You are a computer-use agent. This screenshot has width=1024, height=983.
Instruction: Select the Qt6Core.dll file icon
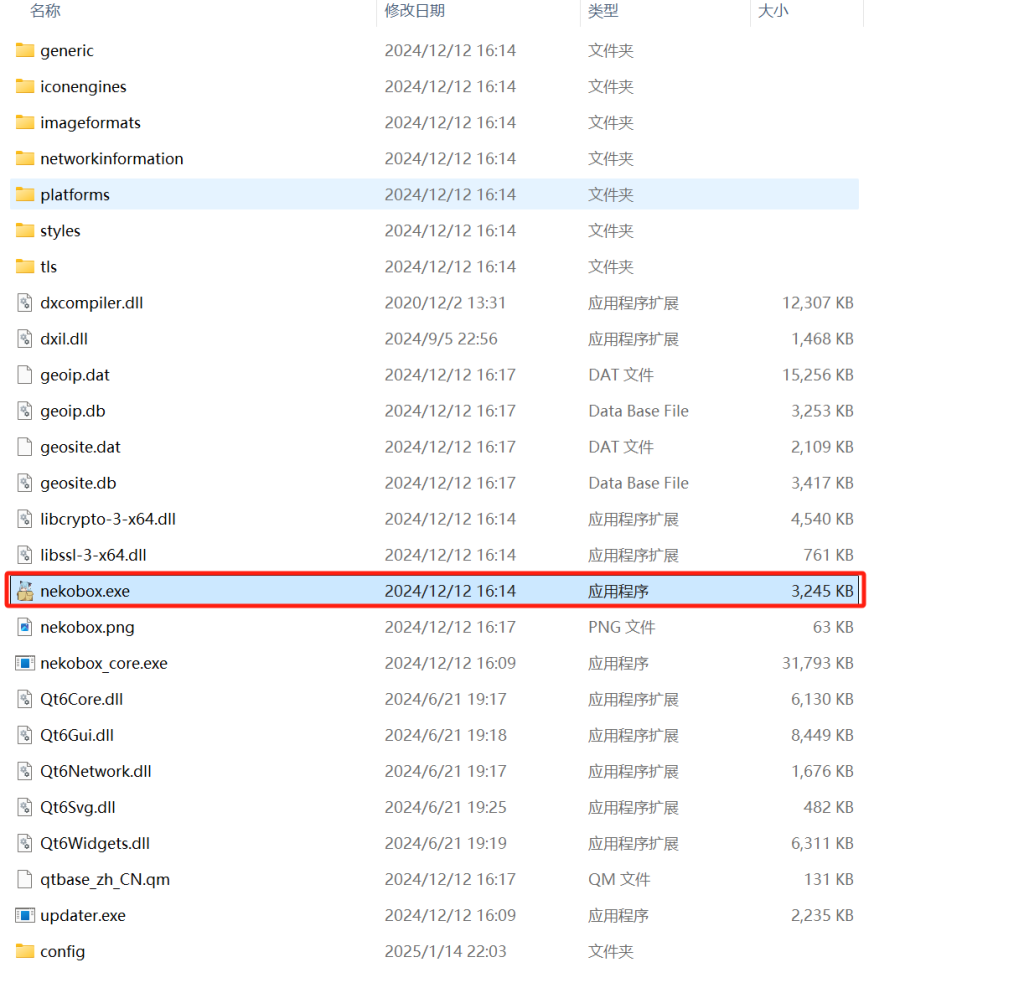tap(25, 698)
